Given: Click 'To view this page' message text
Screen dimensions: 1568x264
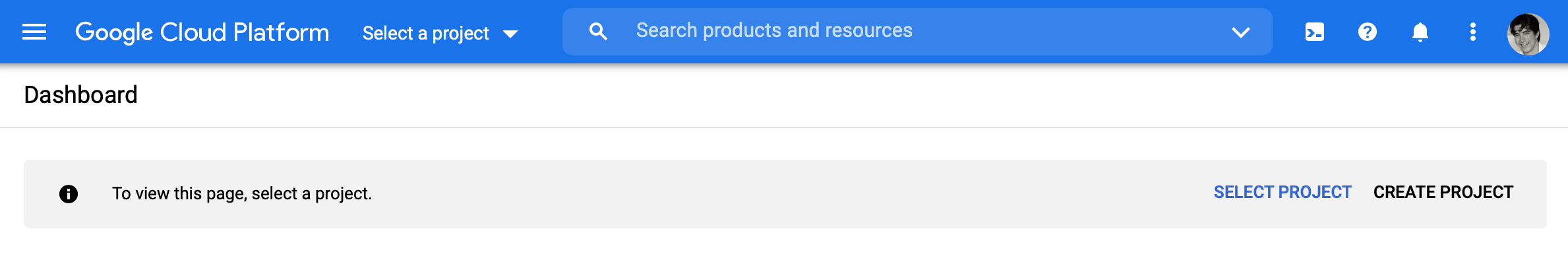Looking at the screenshot, I should (x=242, y=193).
